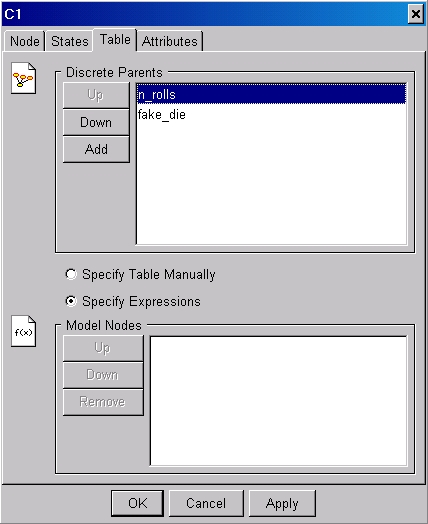Apply the current table settings

282,503
